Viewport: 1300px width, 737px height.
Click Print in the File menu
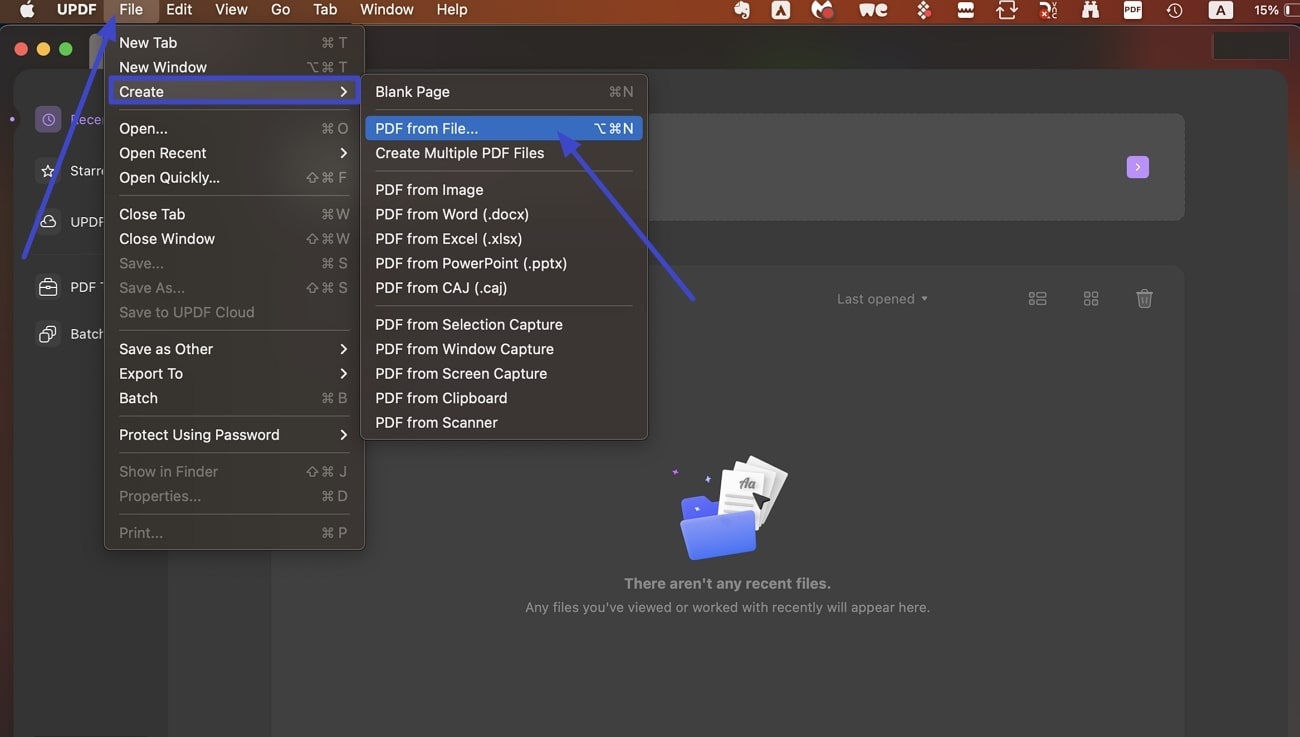[x=141, y=532]
